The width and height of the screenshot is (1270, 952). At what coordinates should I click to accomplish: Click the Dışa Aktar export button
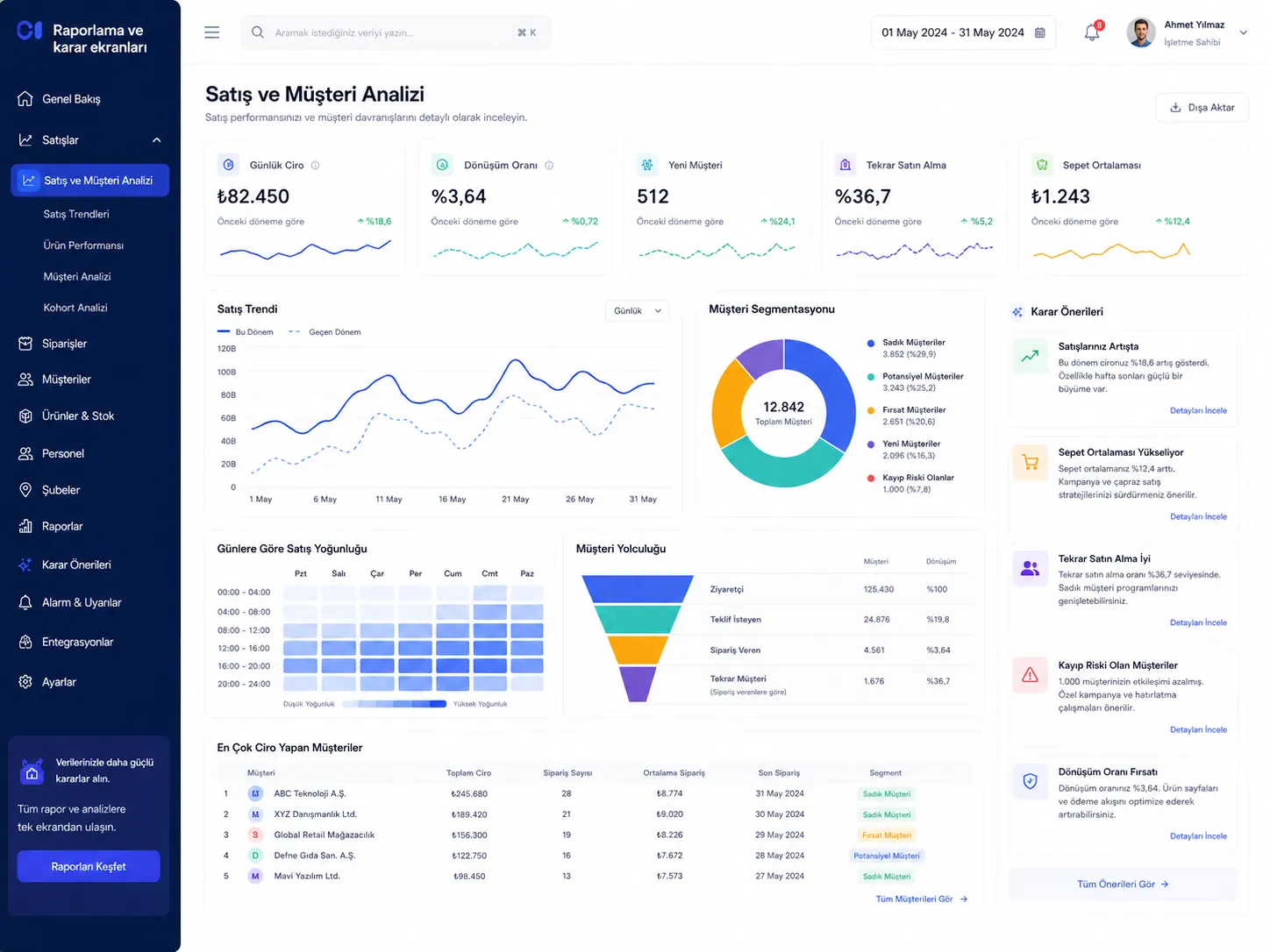1202,107
